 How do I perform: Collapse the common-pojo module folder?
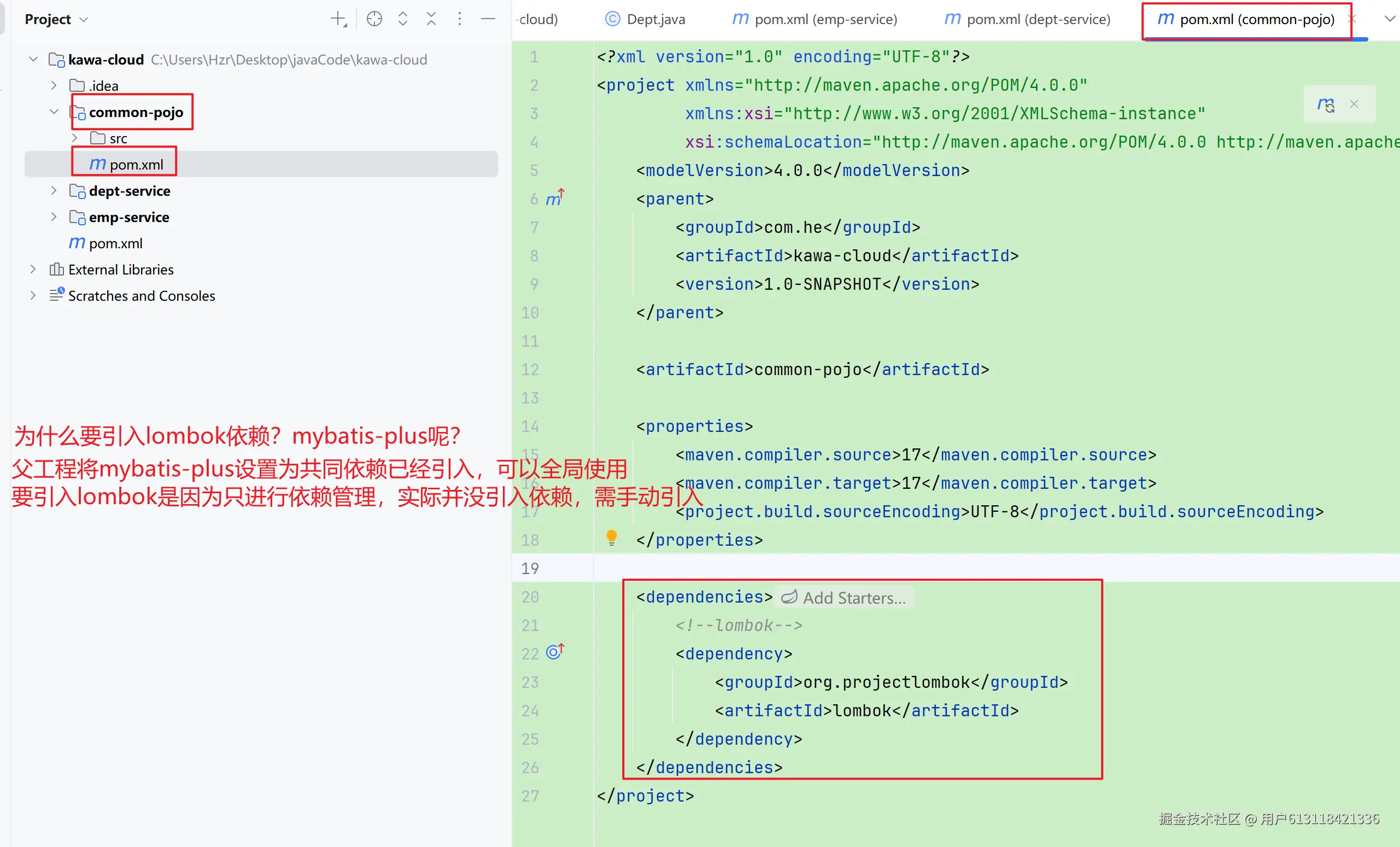[x=54, y=112]
